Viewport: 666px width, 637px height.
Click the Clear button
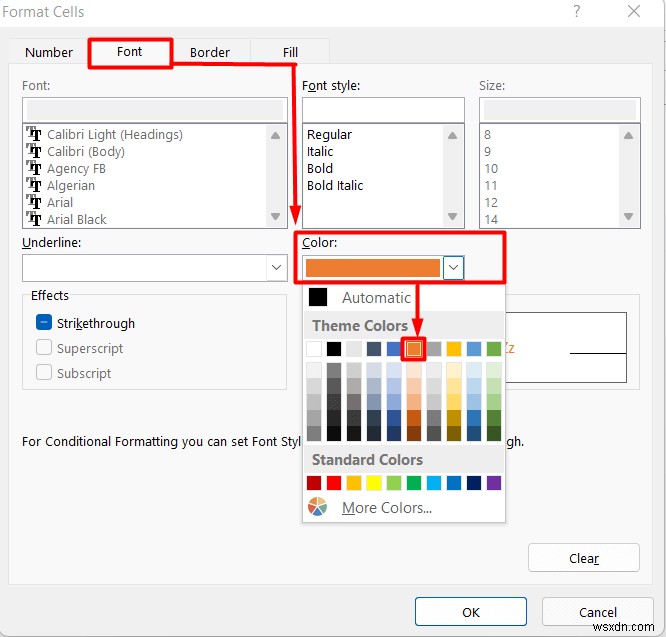click(x=584, y=558)
